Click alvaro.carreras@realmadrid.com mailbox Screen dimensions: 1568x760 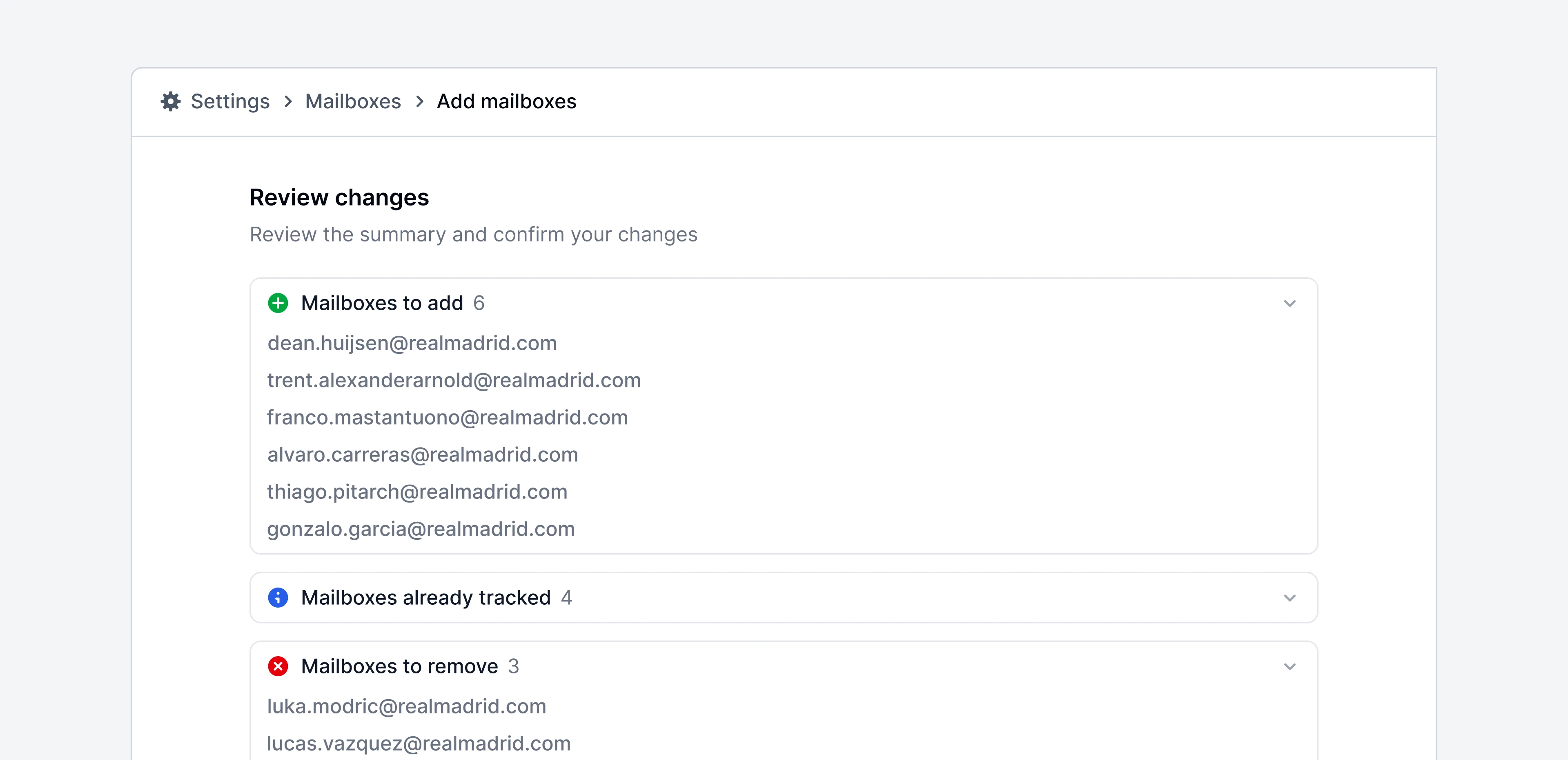point(423,455)
